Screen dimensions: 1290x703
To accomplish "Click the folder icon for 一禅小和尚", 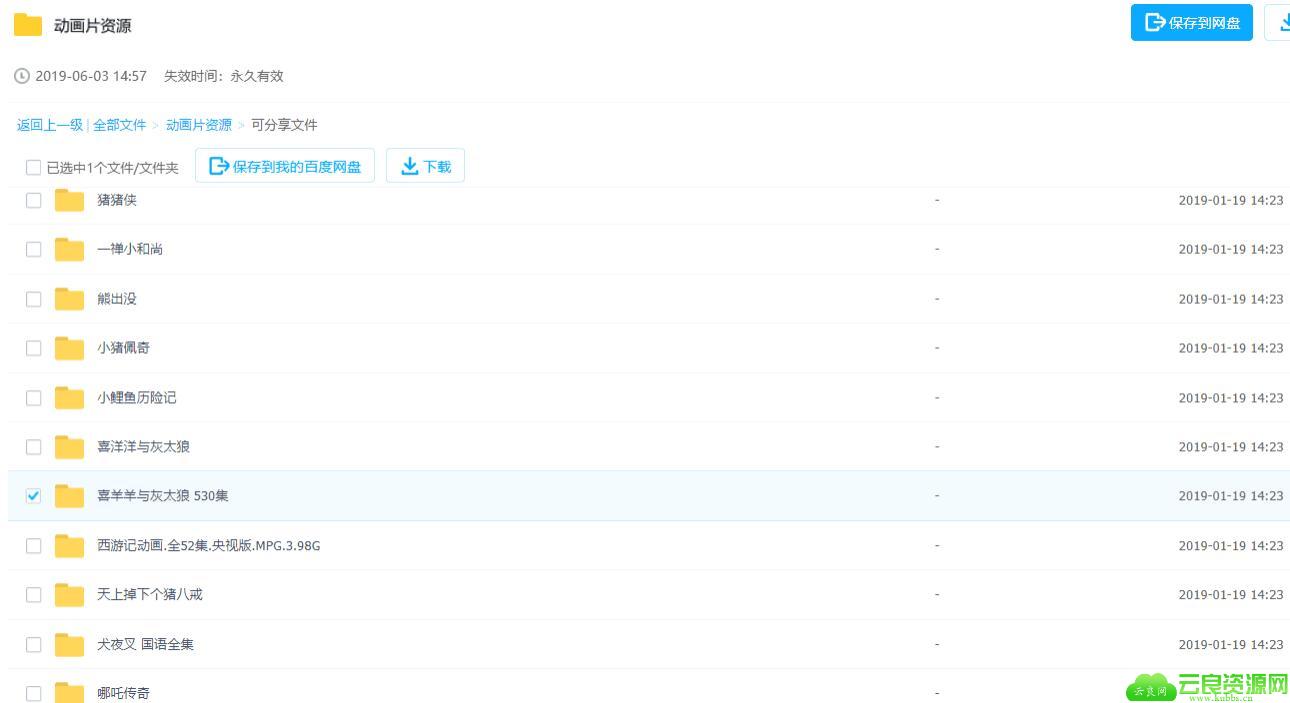I will coord(69,249).
